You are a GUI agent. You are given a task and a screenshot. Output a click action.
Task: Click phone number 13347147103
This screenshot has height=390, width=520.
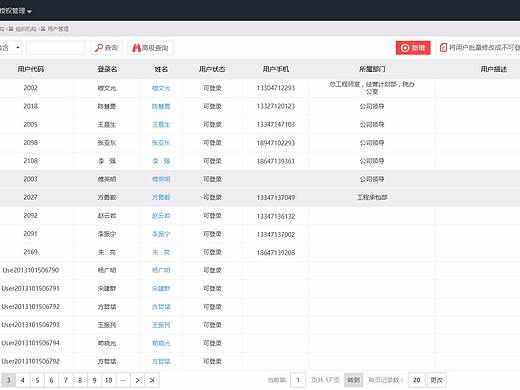tap(276, 125)
